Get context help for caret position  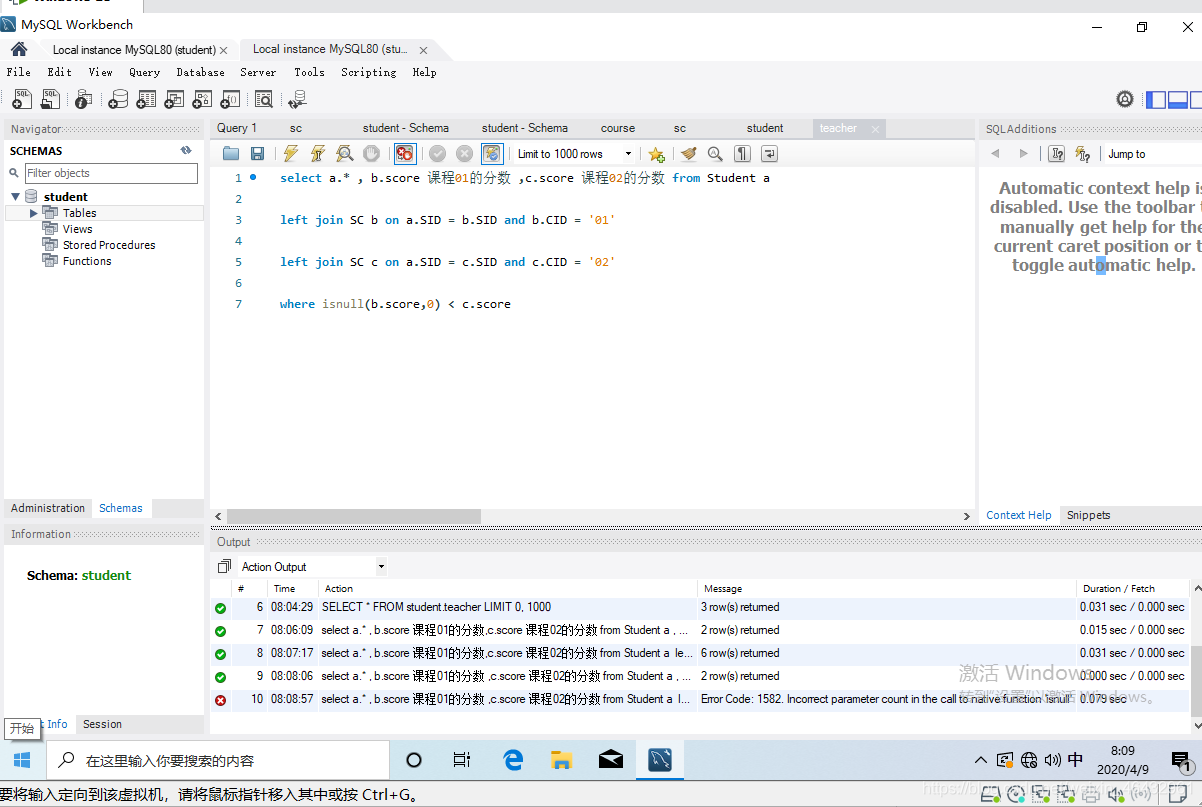click(x=1057, y=154)
